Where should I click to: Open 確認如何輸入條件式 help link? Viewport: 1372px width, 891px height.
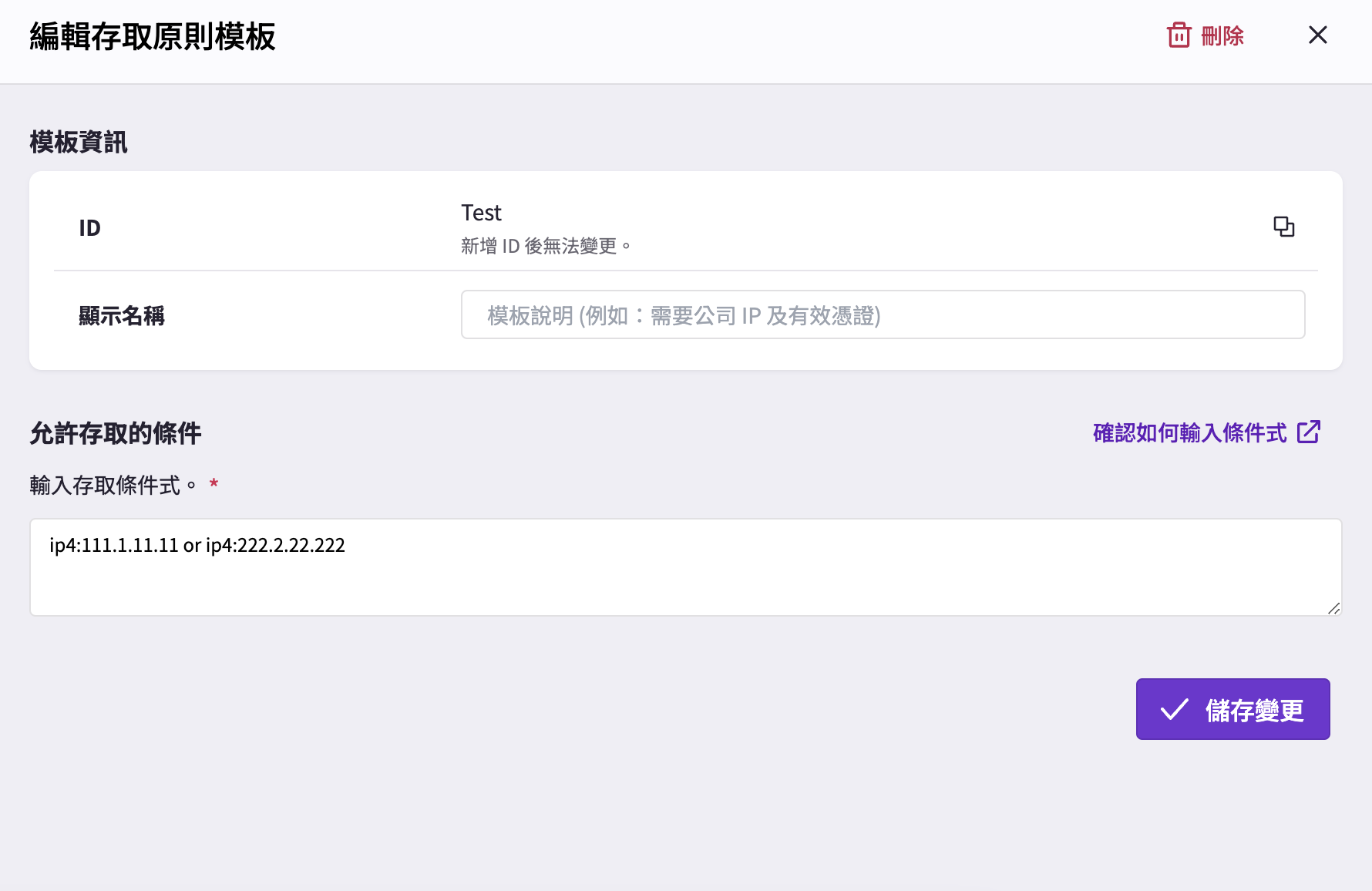click(1207, 432)
